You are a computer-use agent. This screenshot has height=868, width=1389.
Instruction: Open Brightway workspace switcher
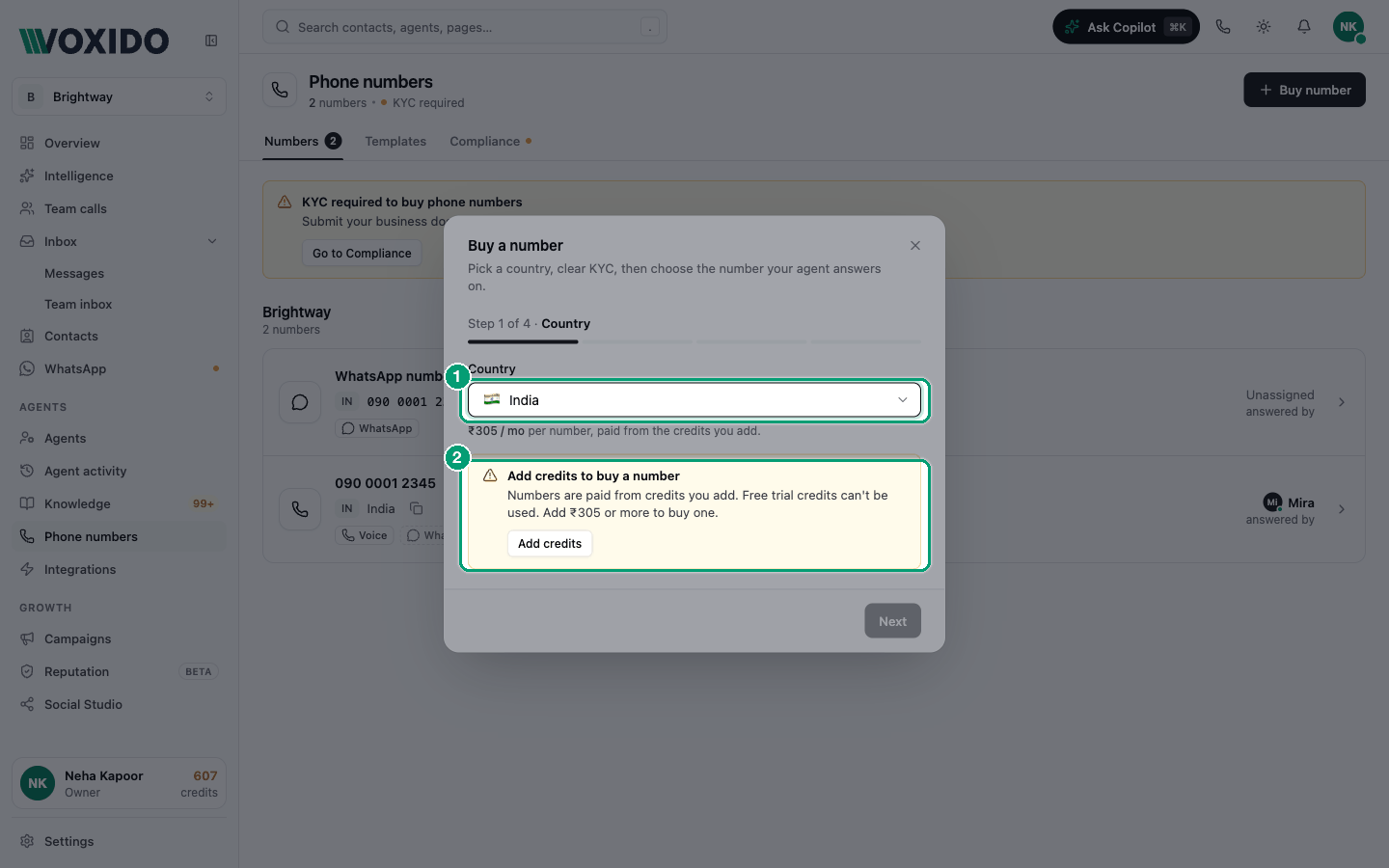[120, 96]
